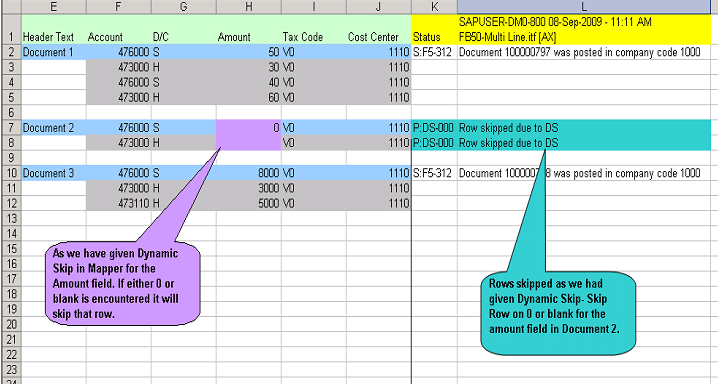Select status P:DS-000 in row 8
Viewport: 720px width, 384px height.
click(x=434, y=143)
